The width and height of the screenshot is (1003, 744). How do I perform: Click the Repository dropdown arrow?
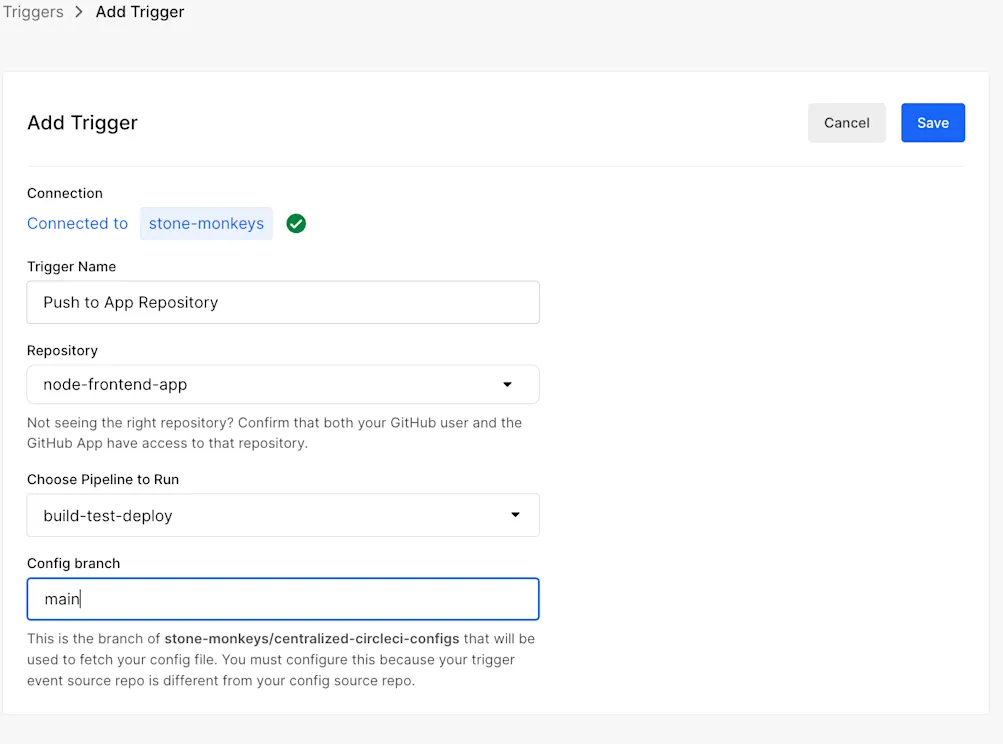point(507,384)
